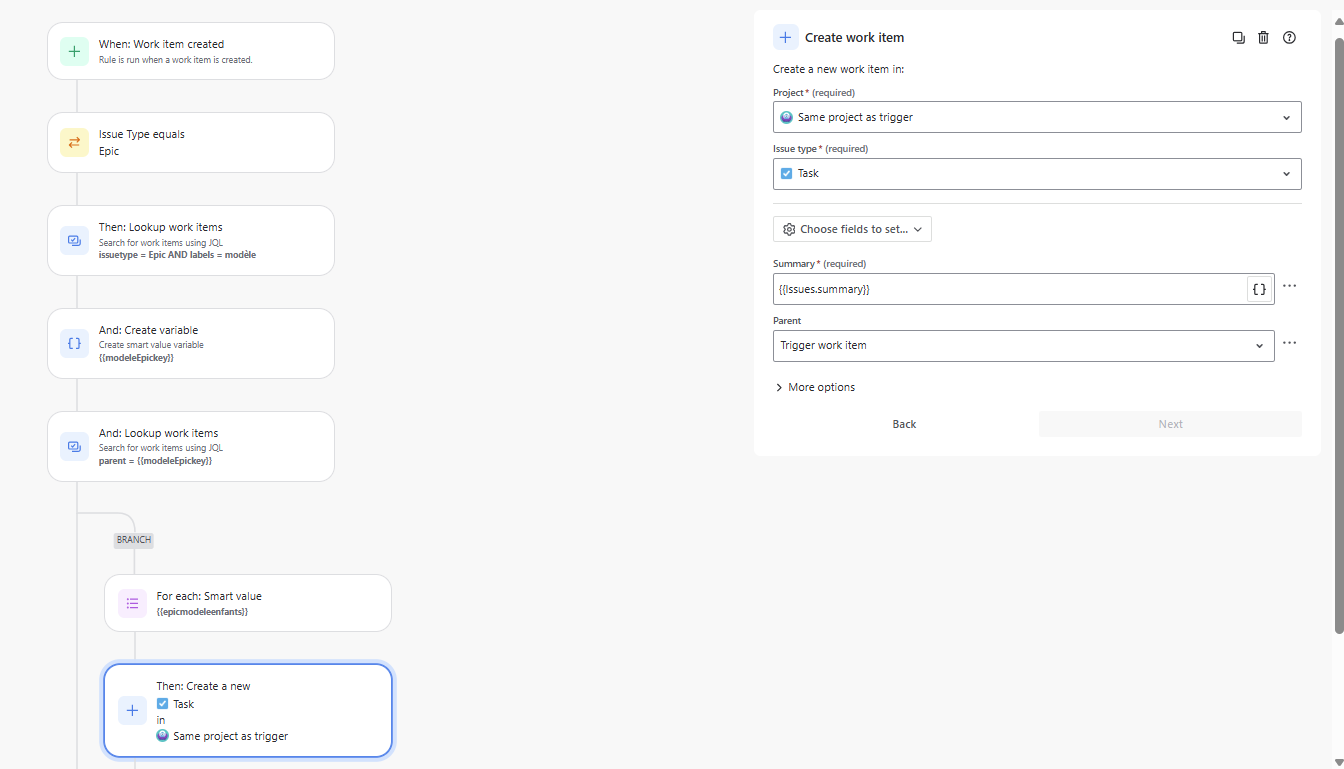Select the 'And: Create variable' step card
This screenshot has height=769, width=1344.
click(x=191, y=343)
